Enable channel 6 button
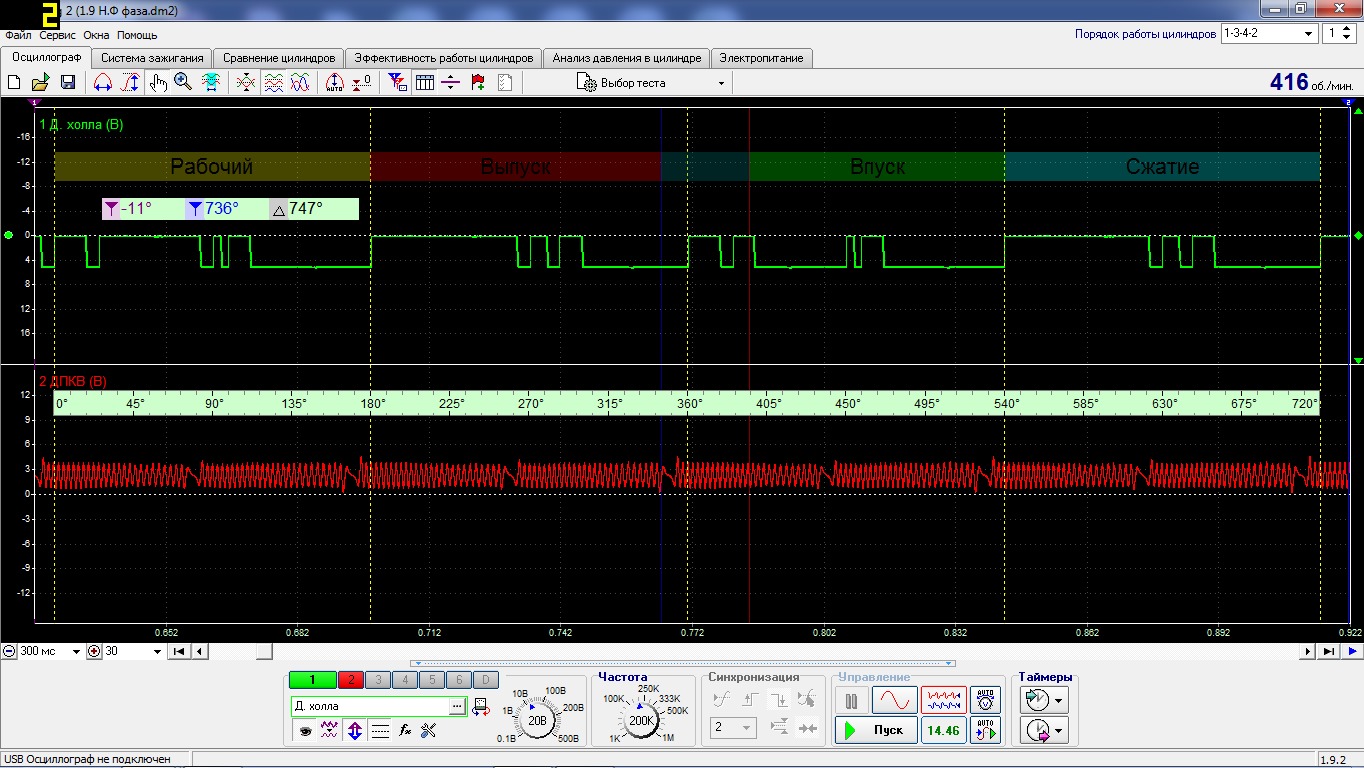 click(x=457, y=680)
